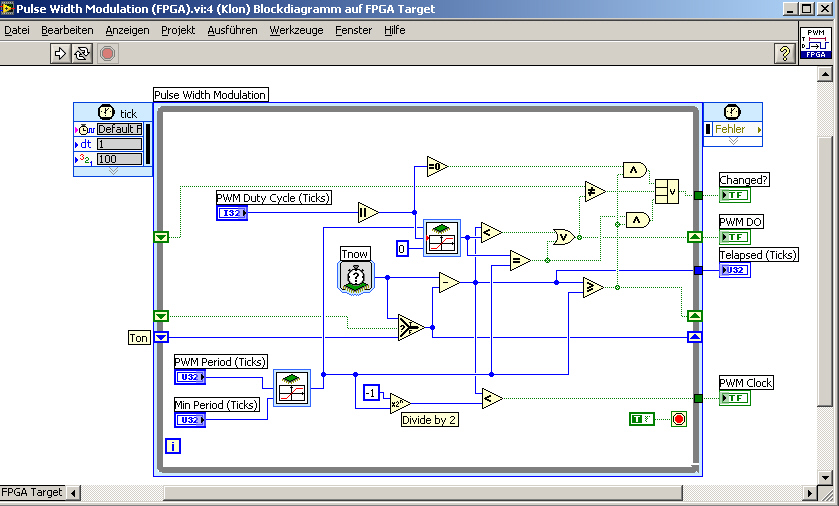Open the Datei menu
Screen dimensions: 839x506
(x=17, y=30)
